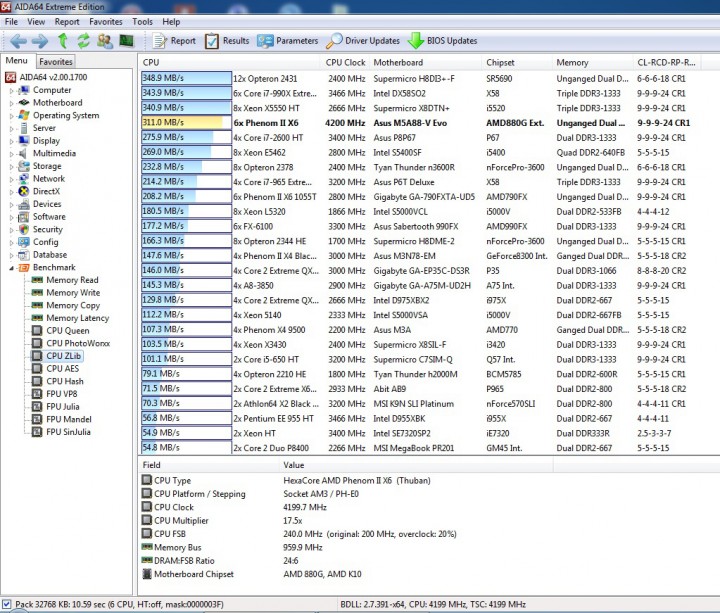720x613 pixels.
Task: Sort by the Chipset column header
Action: point(518,62)
